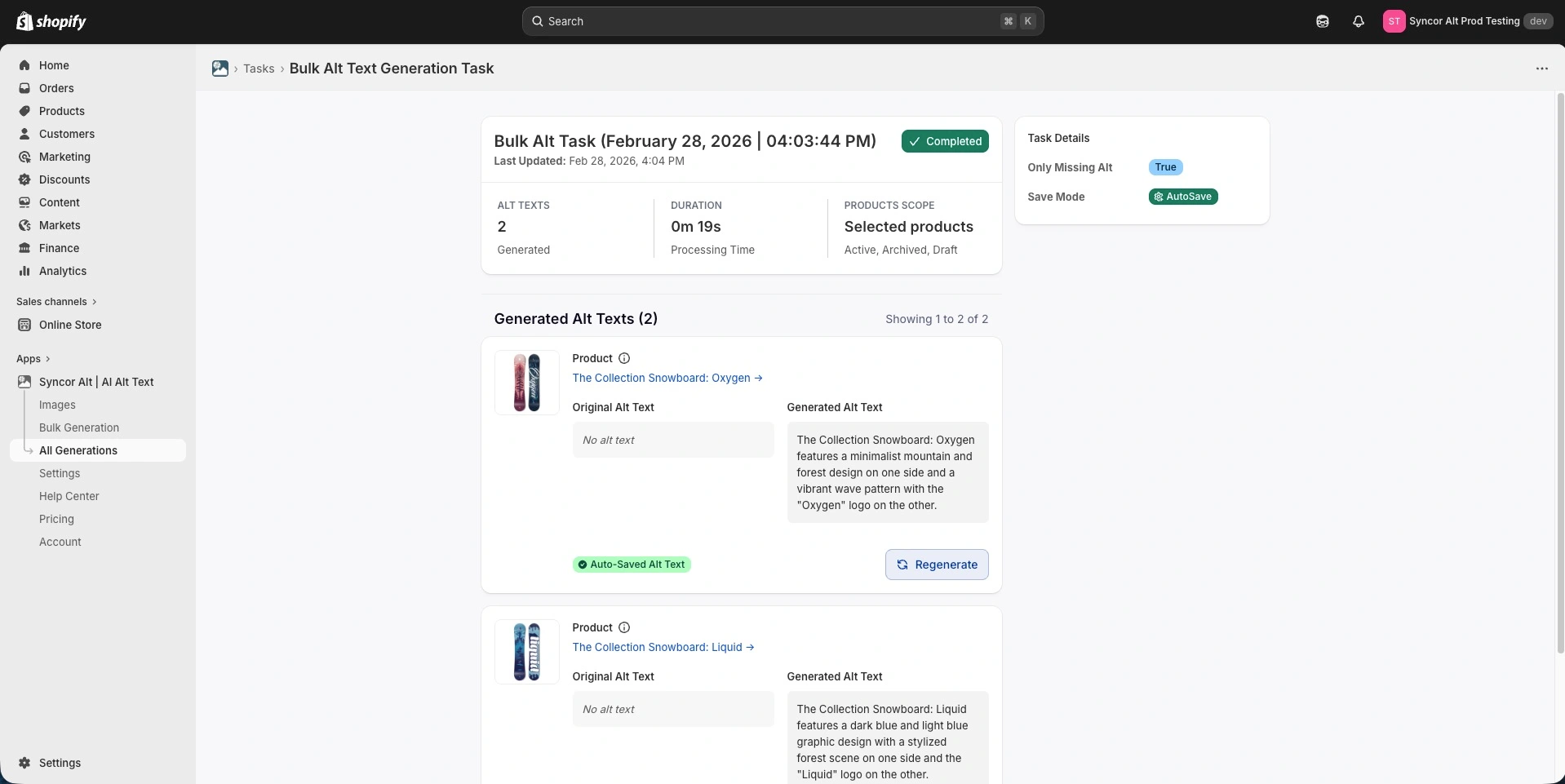Click the Syncor Alt app icon in breadcrumb
1565x784 pixels.
220,69
